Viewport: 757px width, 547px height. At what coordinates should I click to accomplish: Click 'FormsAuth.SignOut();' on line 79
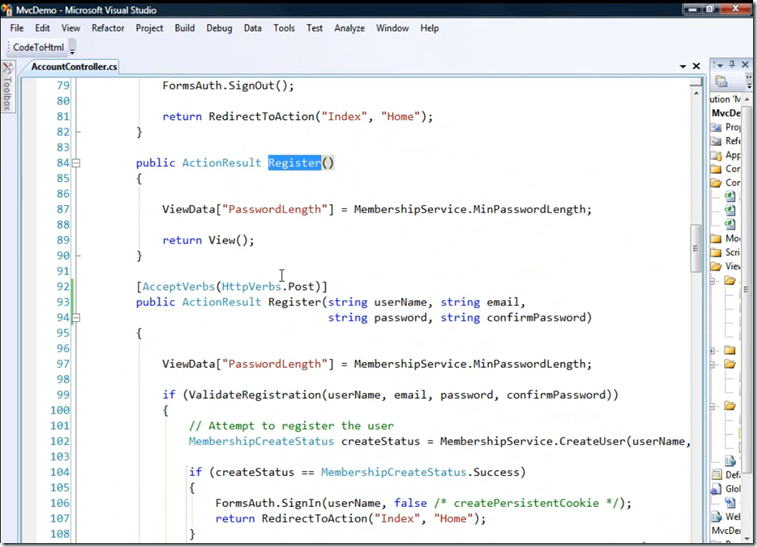pos(228,86)
